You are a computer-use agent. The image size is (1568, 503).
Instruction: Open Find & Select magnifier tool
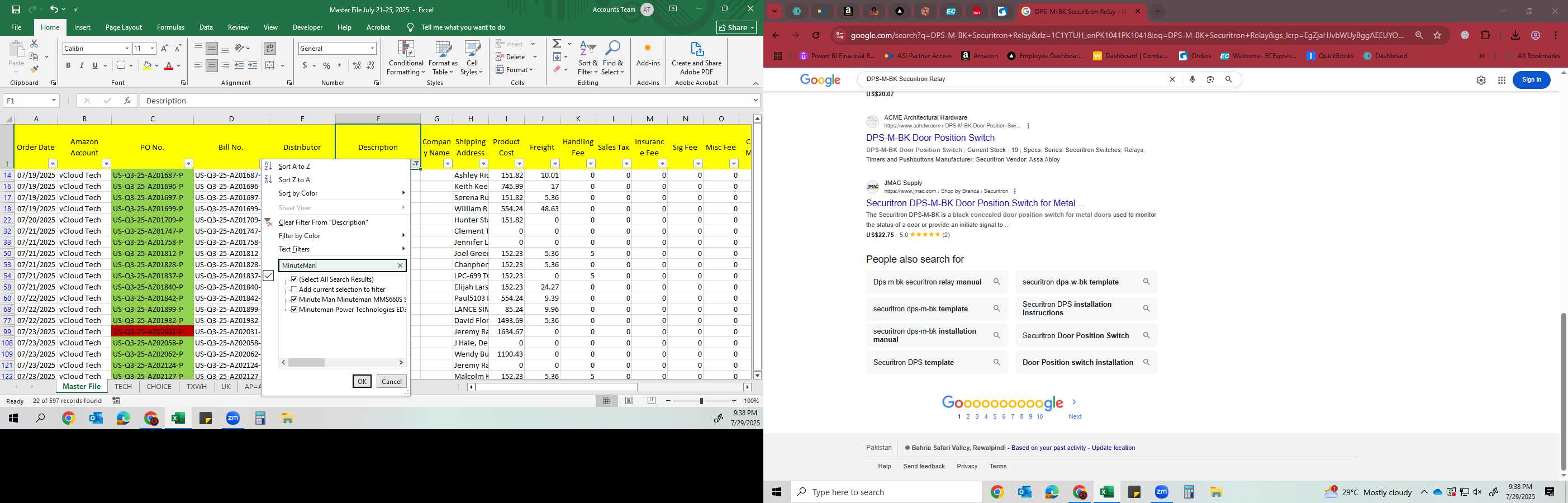coord(613,59)
